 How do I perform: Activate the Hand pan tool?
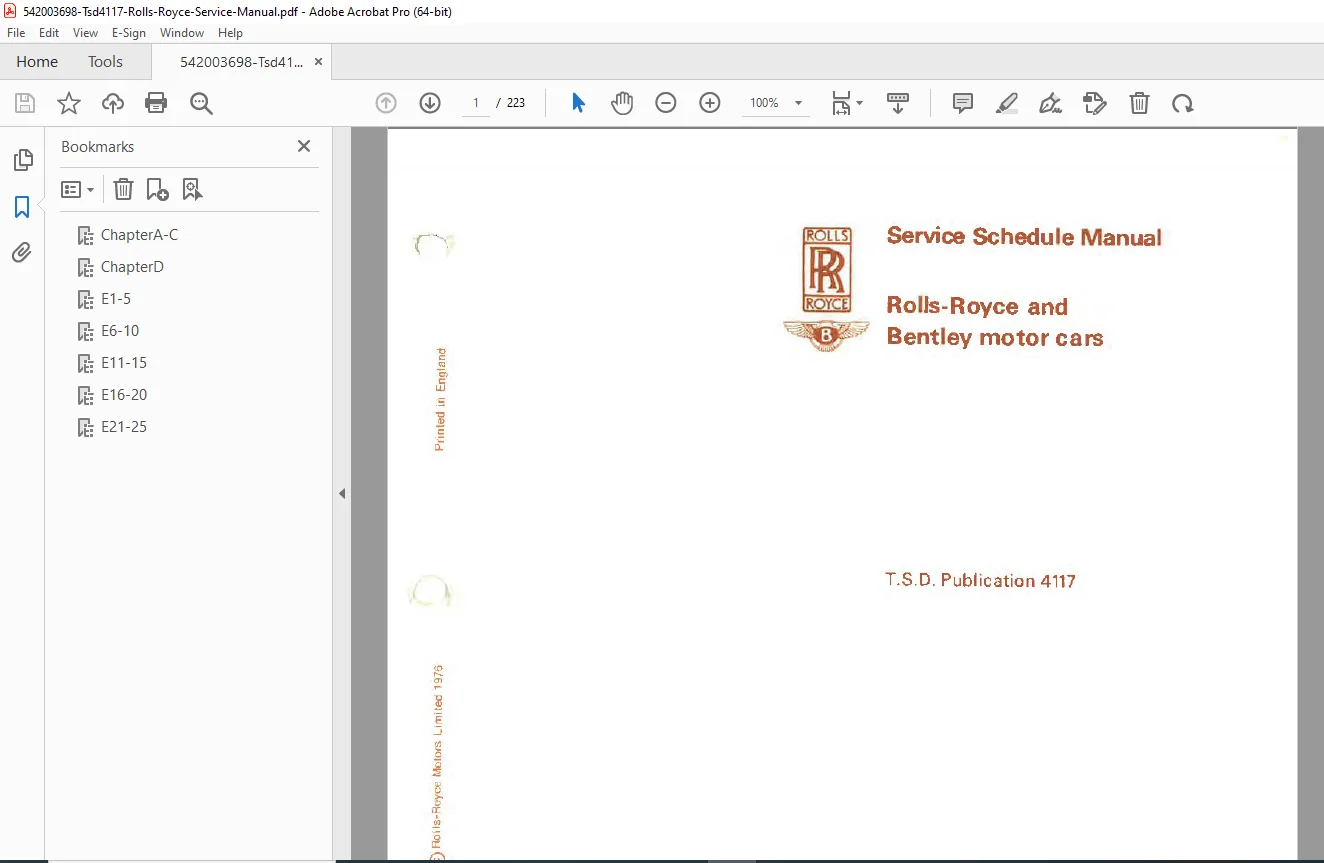[x=622, y=103]
